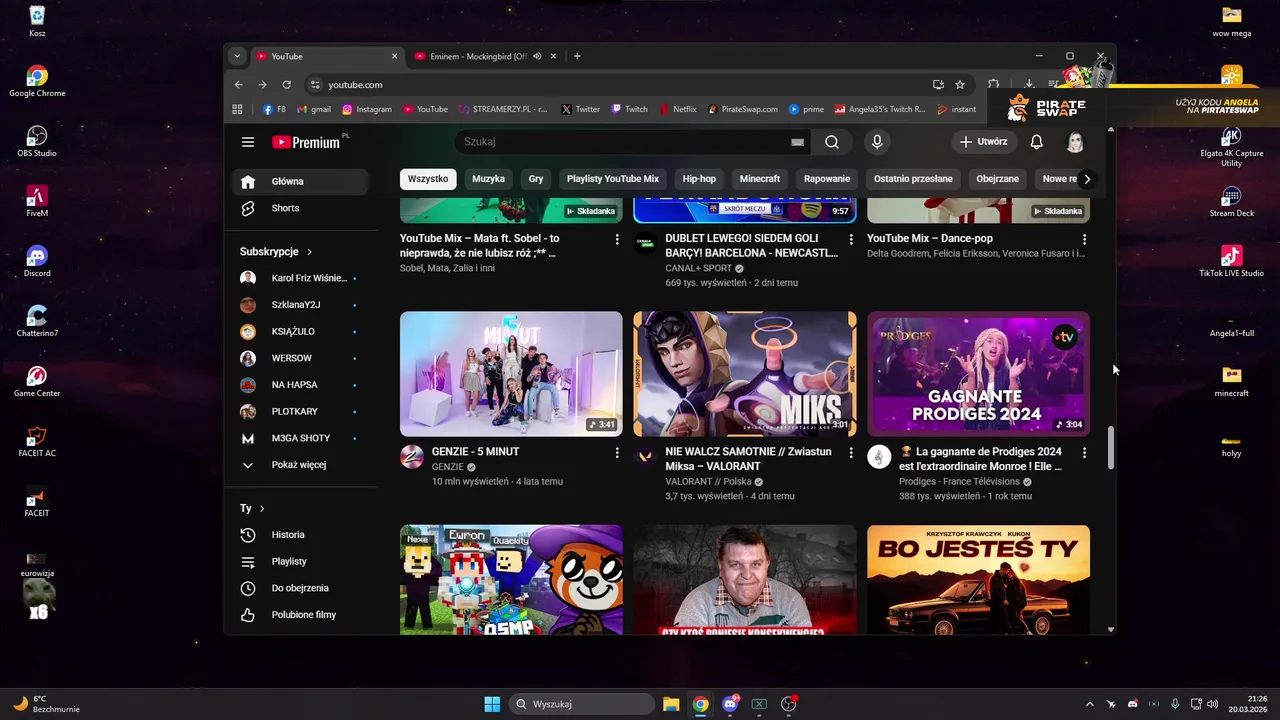
Task: Open YouTube notifications bell
Action: [x=1037, y=142]
